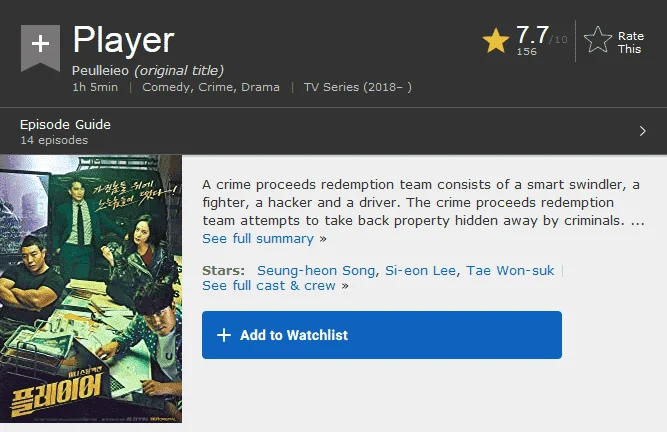View the 156 user ratings count
667x432 pixels.
click(527, 51)
